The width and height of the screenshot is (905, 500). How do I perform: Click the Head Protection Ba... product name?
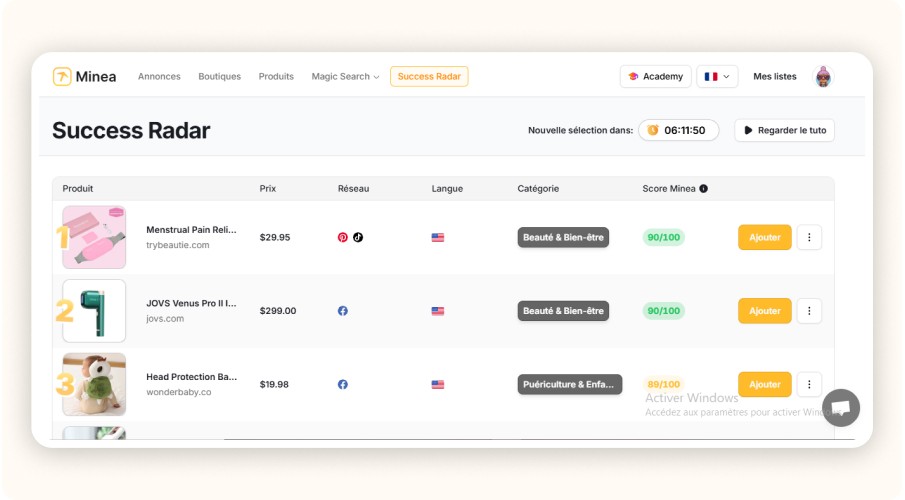(x=191, y=376)
